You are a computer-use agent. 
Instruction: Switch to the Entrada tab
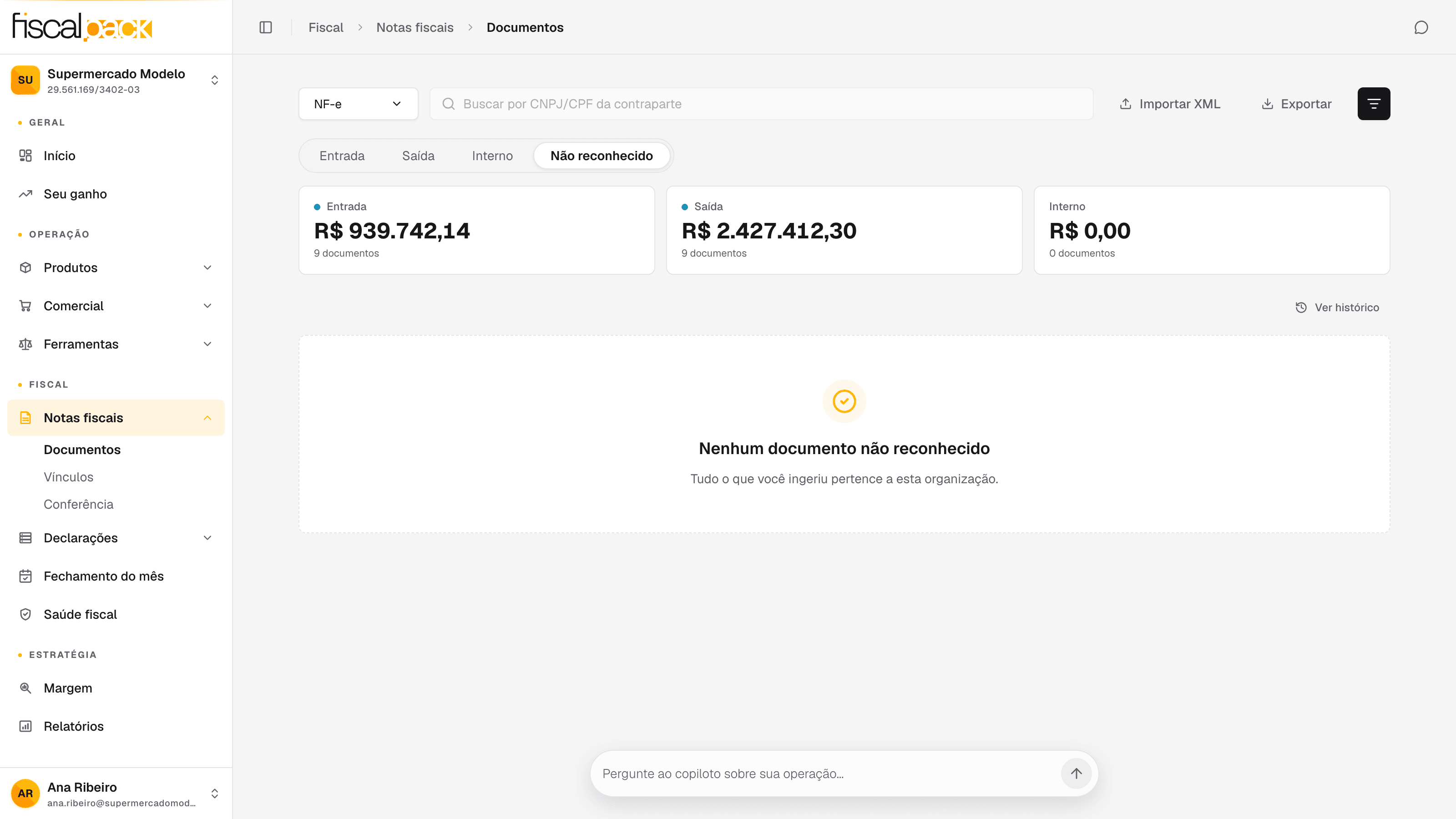pyautogui.click(x=342, y=156)
